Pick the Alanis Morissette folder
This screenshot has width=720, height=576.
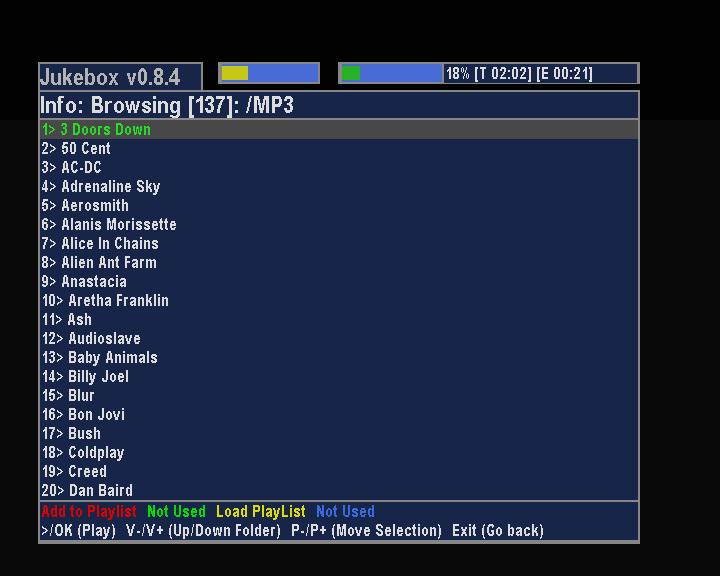pos(339,225)
